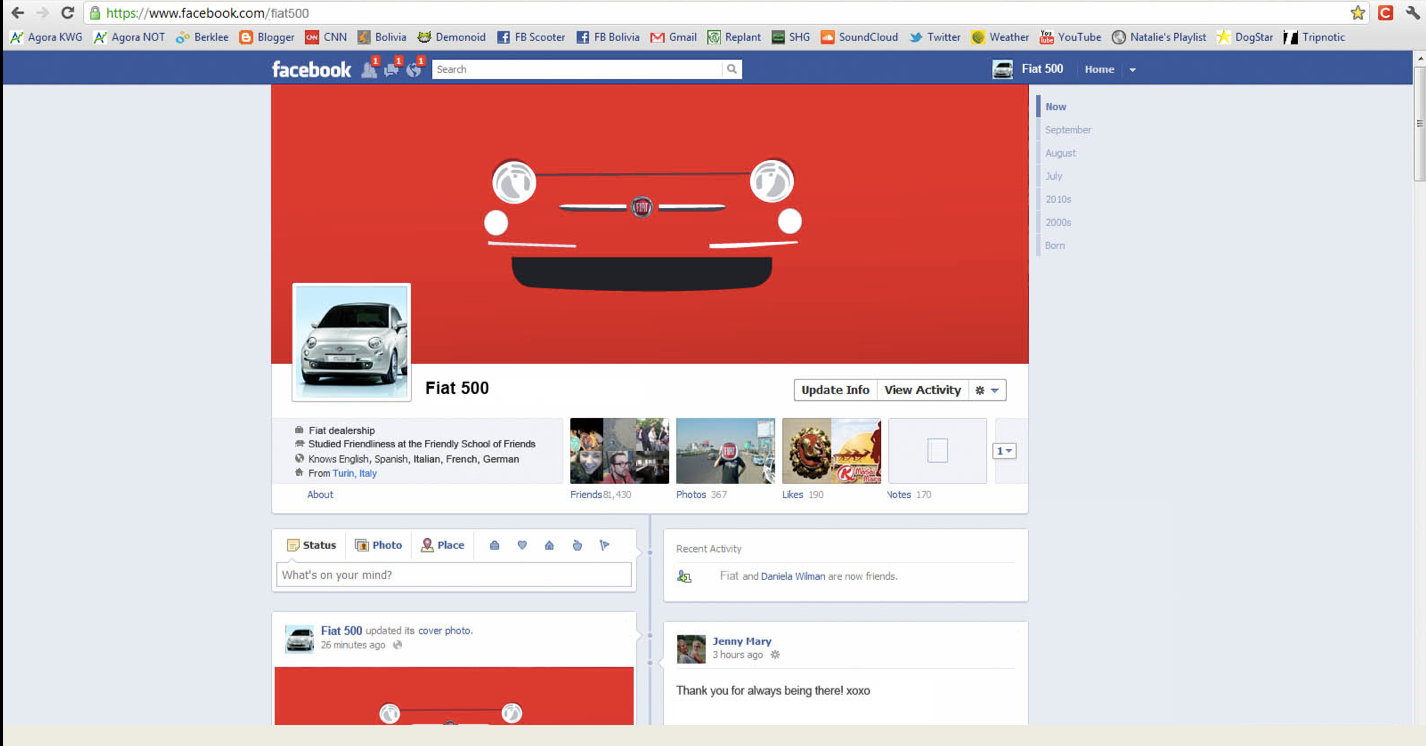Open the Gmail bookmark

click(673, 37)
